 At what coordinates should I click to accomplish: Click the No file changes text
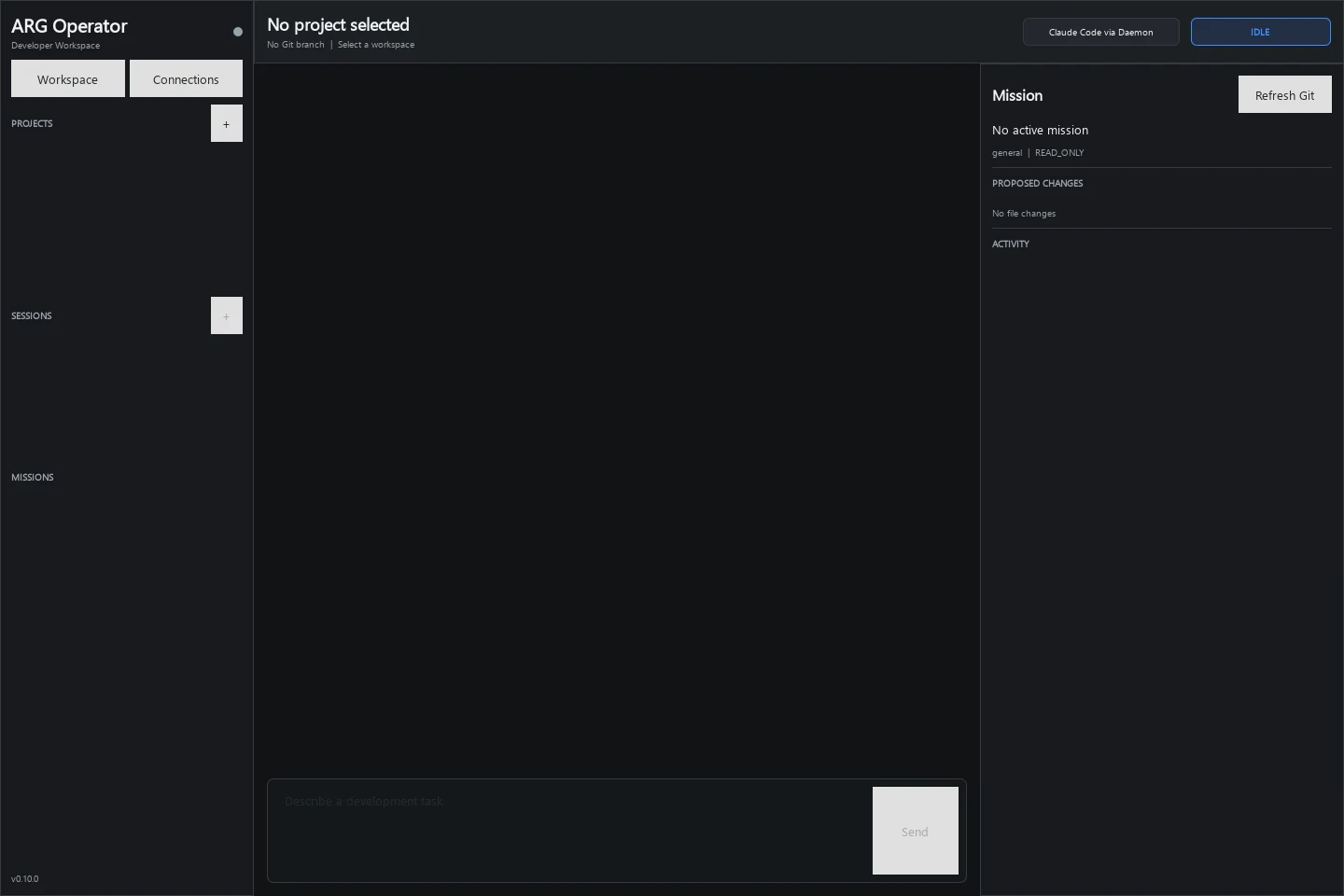click(x=1024, y=214)
